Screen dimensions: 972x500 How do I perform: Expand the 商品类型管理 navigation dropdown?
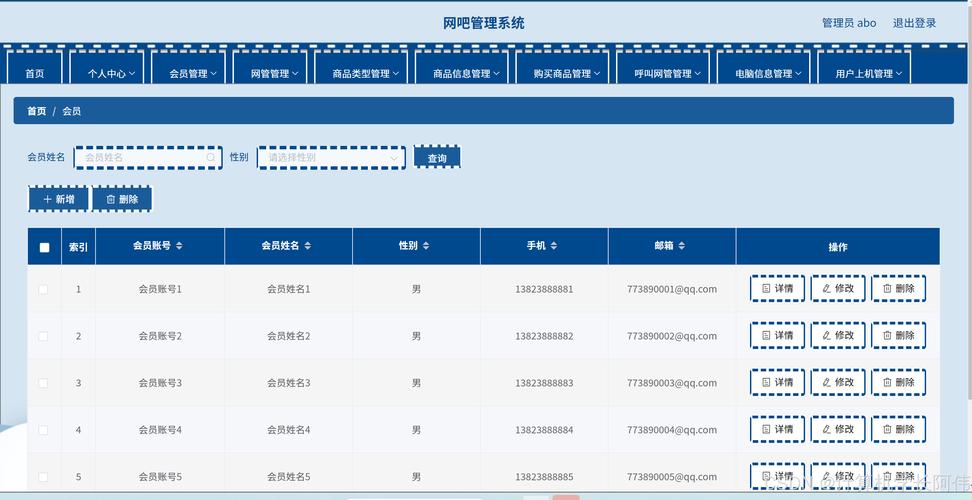coord(366,73)
